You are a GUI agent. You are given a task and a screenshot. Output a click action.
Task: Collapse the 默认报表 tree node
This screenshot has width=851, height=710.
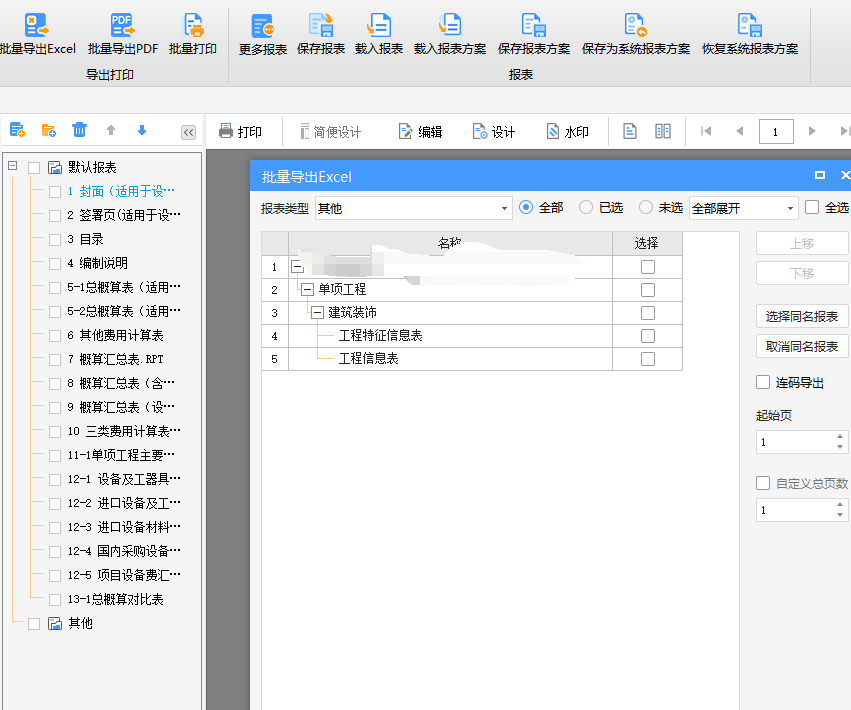pyautogui.click(x=12, y=166)
